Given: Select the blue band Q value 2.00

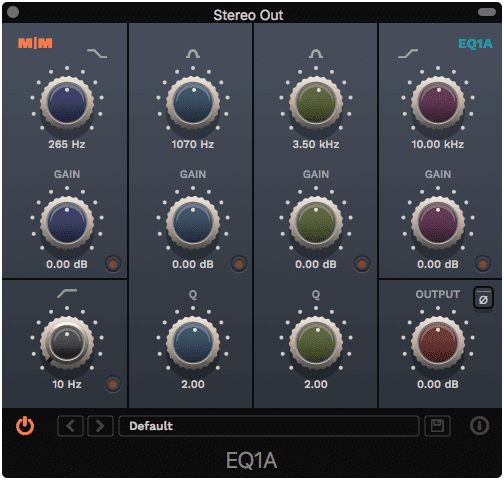Looking at the screenshot, I should (193, 384).
